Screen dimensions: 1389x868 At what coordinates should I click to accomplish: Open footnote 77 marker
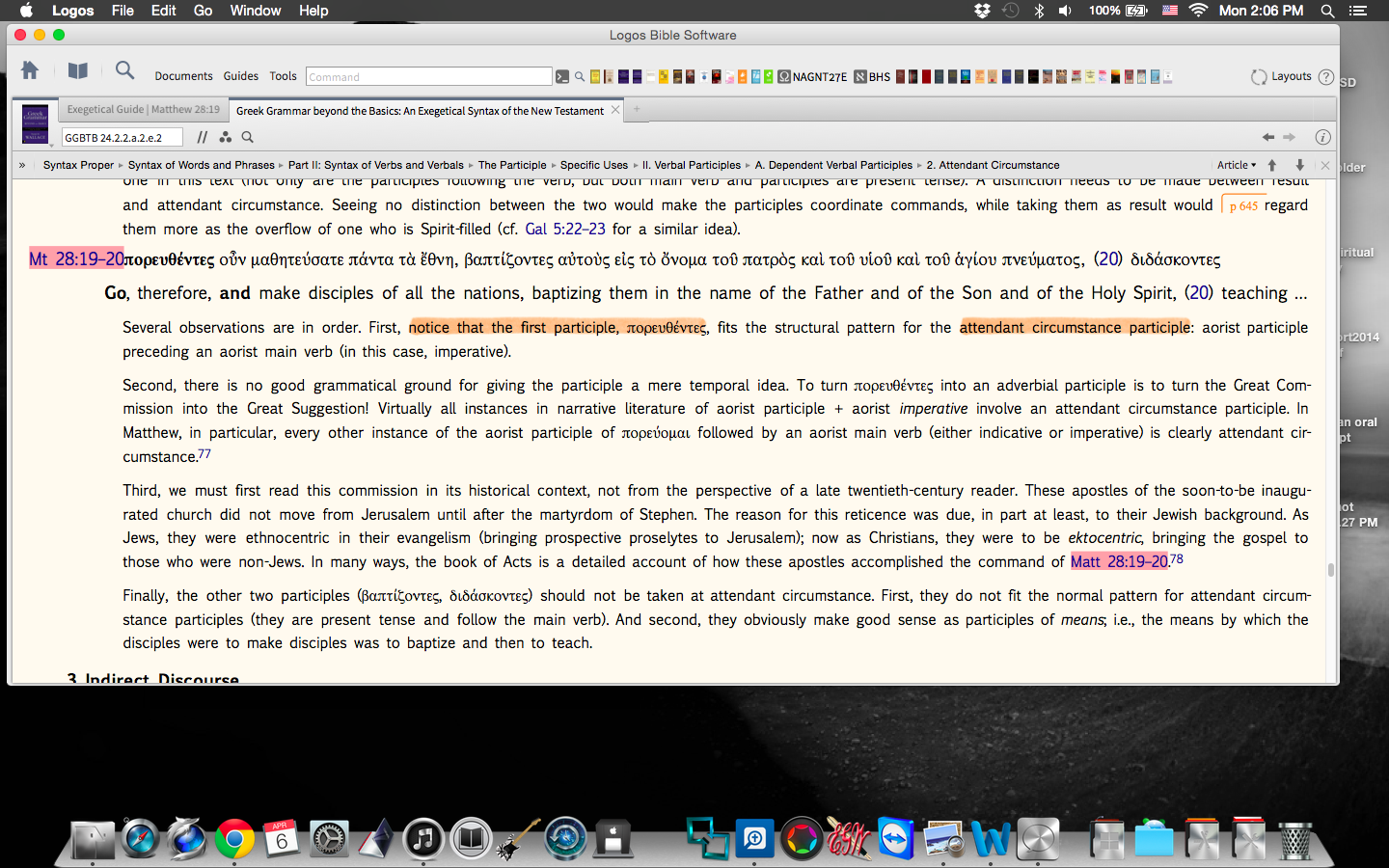click(204, 453)
